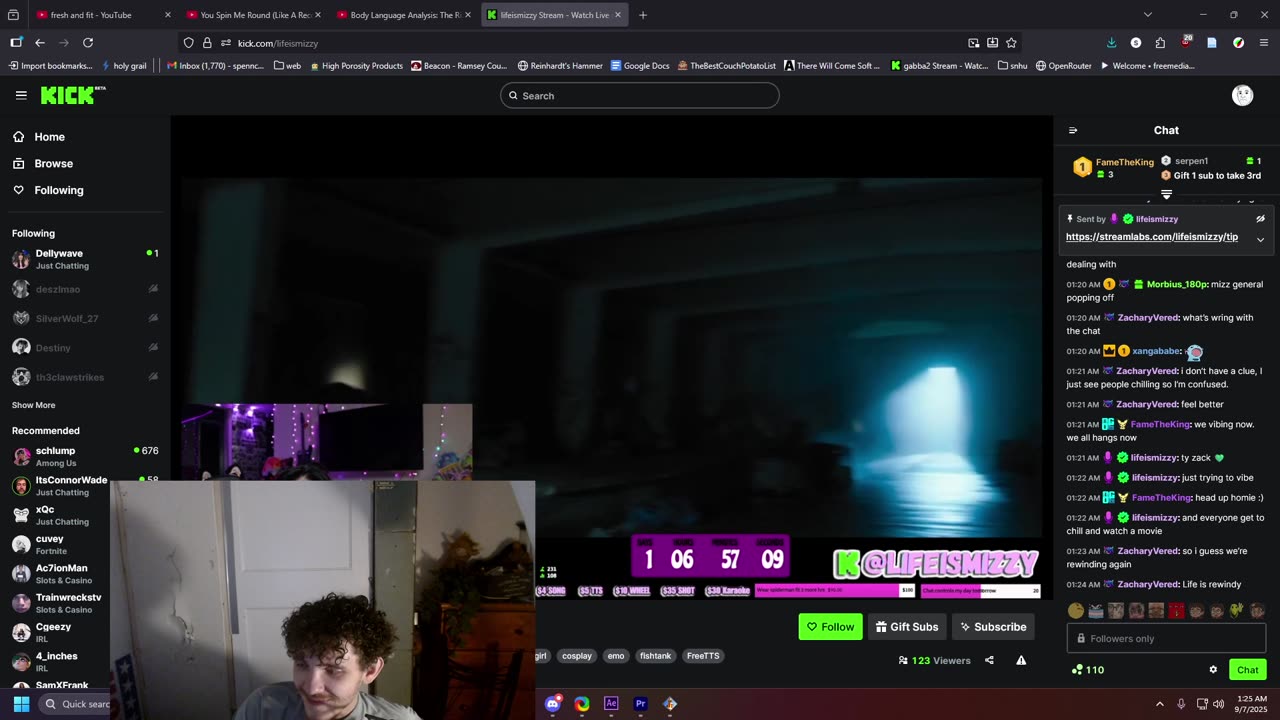Image resolution: width=1280 pixels, height=720 pixels.
Task: Open a new browser tab
Action: [x=643, y=15]
